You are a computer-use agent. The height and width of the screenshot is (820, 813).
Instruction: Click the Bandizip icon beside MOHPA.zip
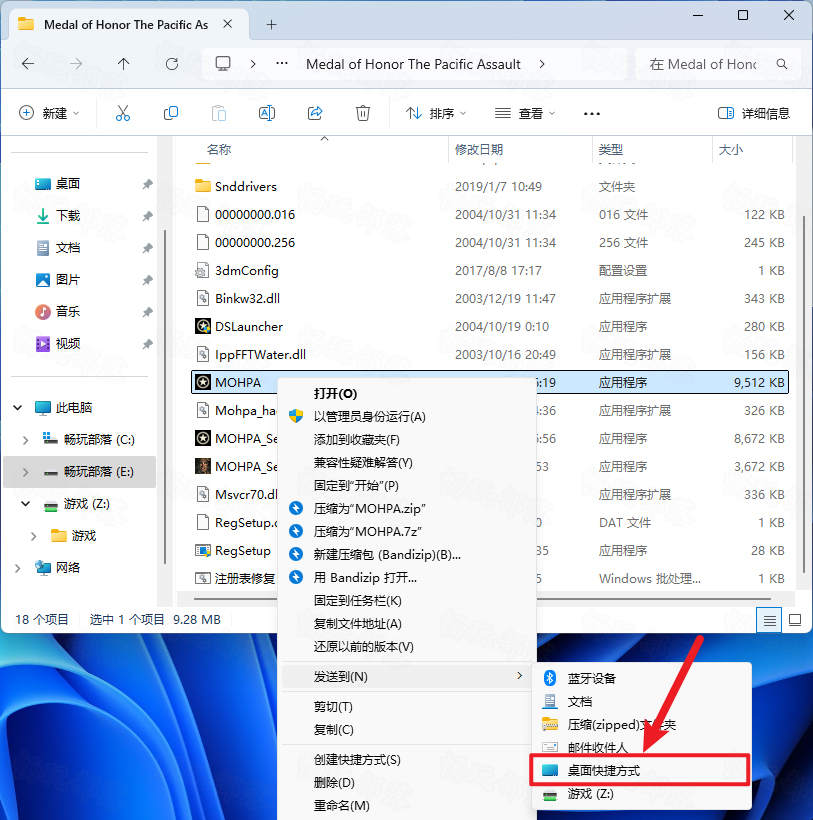(296, 508)
